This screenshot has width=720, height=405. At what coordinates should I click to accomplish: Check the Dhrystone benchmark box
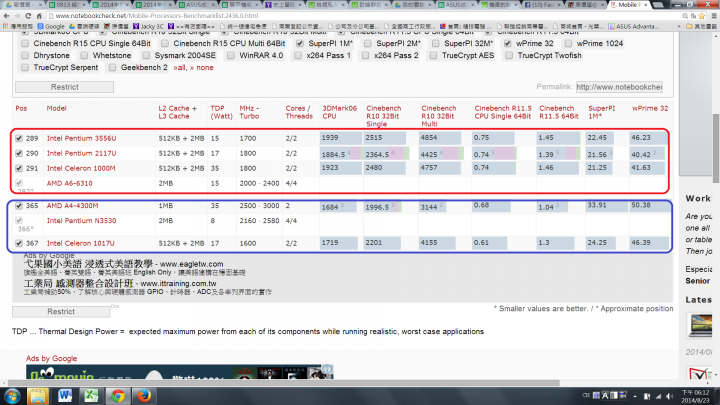coord(25,56)
